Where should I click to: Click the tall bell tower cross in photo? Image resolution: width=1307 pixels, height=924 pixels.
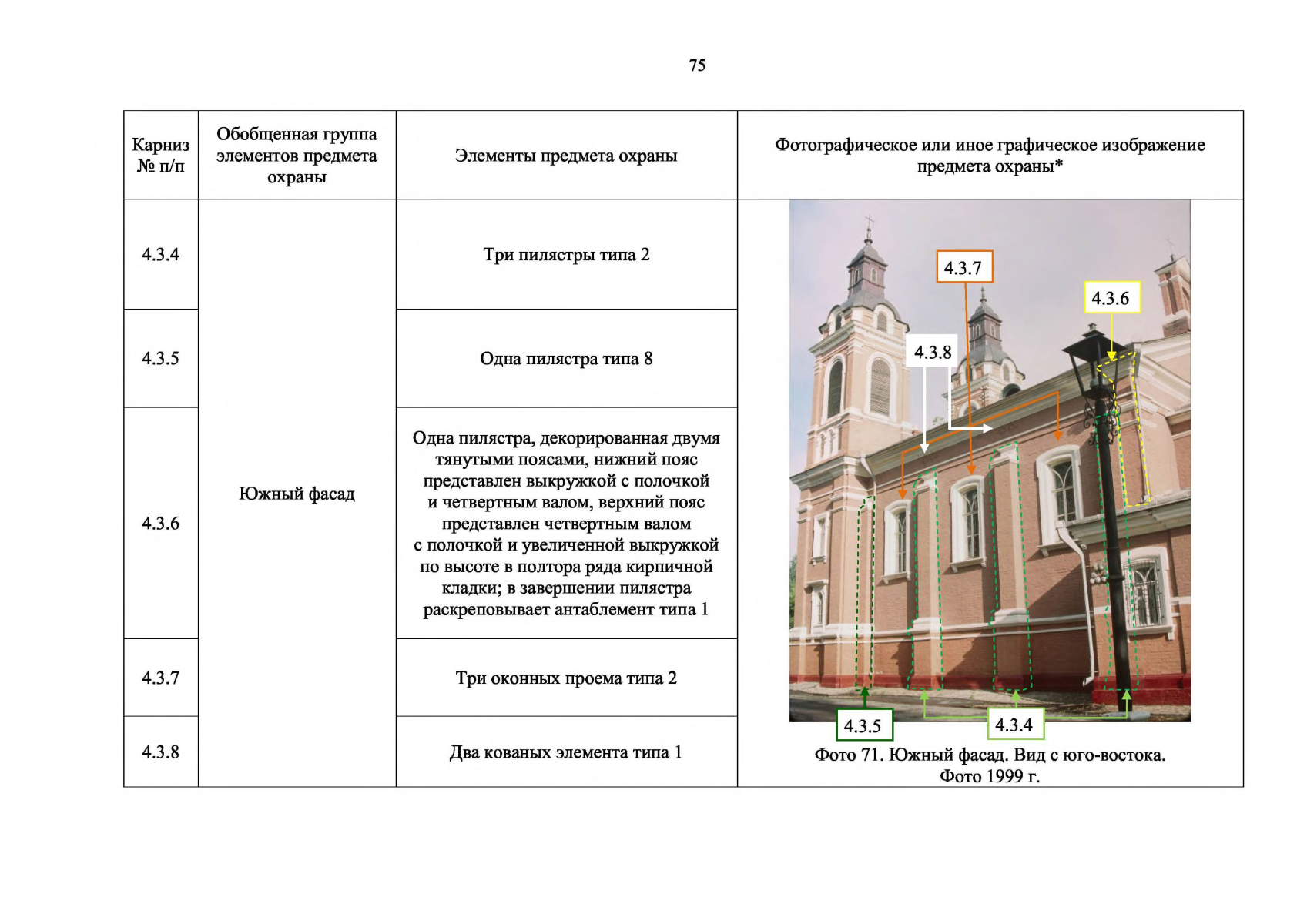tap(869, 226)
